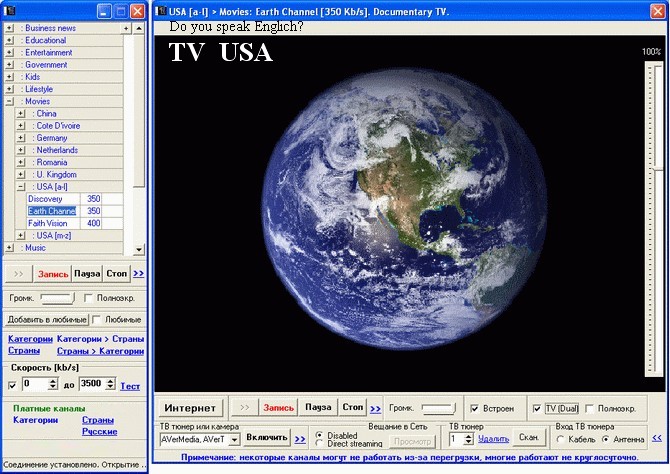Expand the Romania node
This screenshot has height=474, width=670.
(x=21, y=162)
